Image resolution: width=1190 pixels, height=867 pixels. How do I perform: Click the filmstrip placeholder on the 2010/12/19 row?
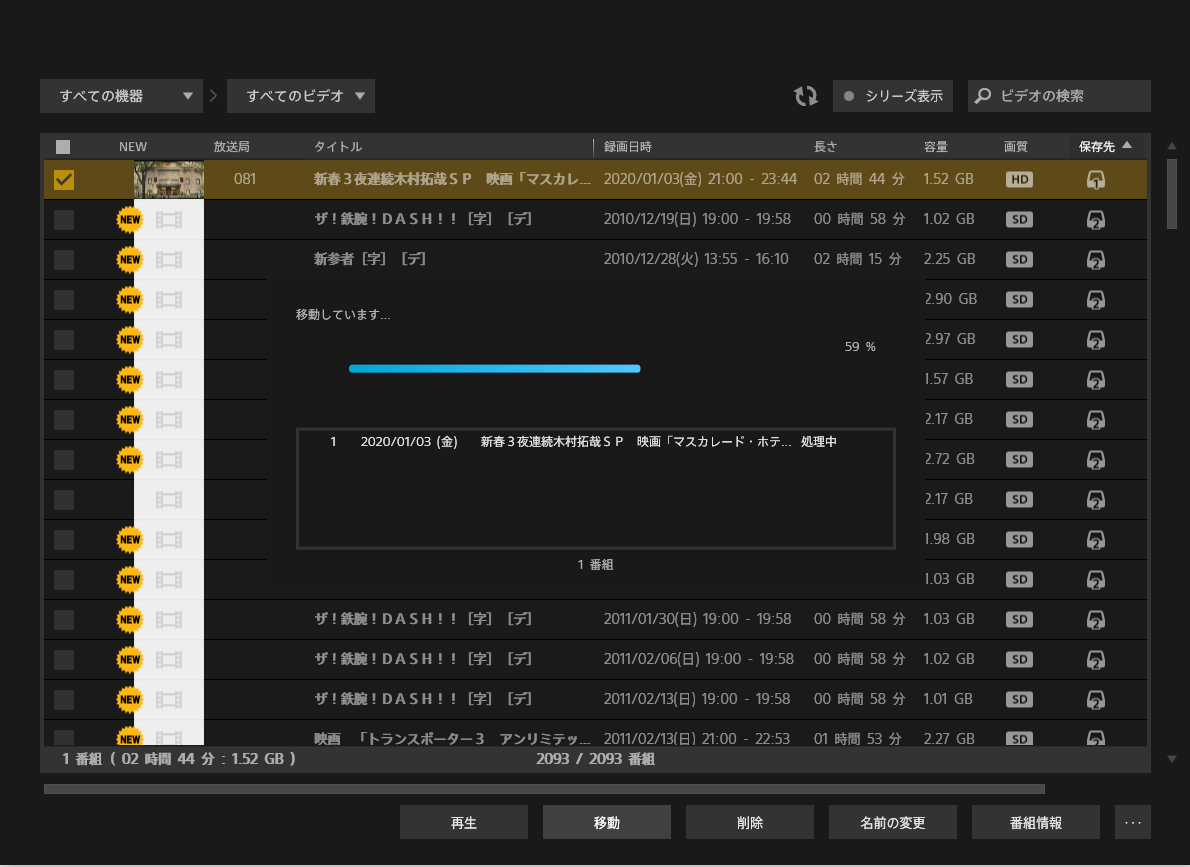[x=169, y=220]
